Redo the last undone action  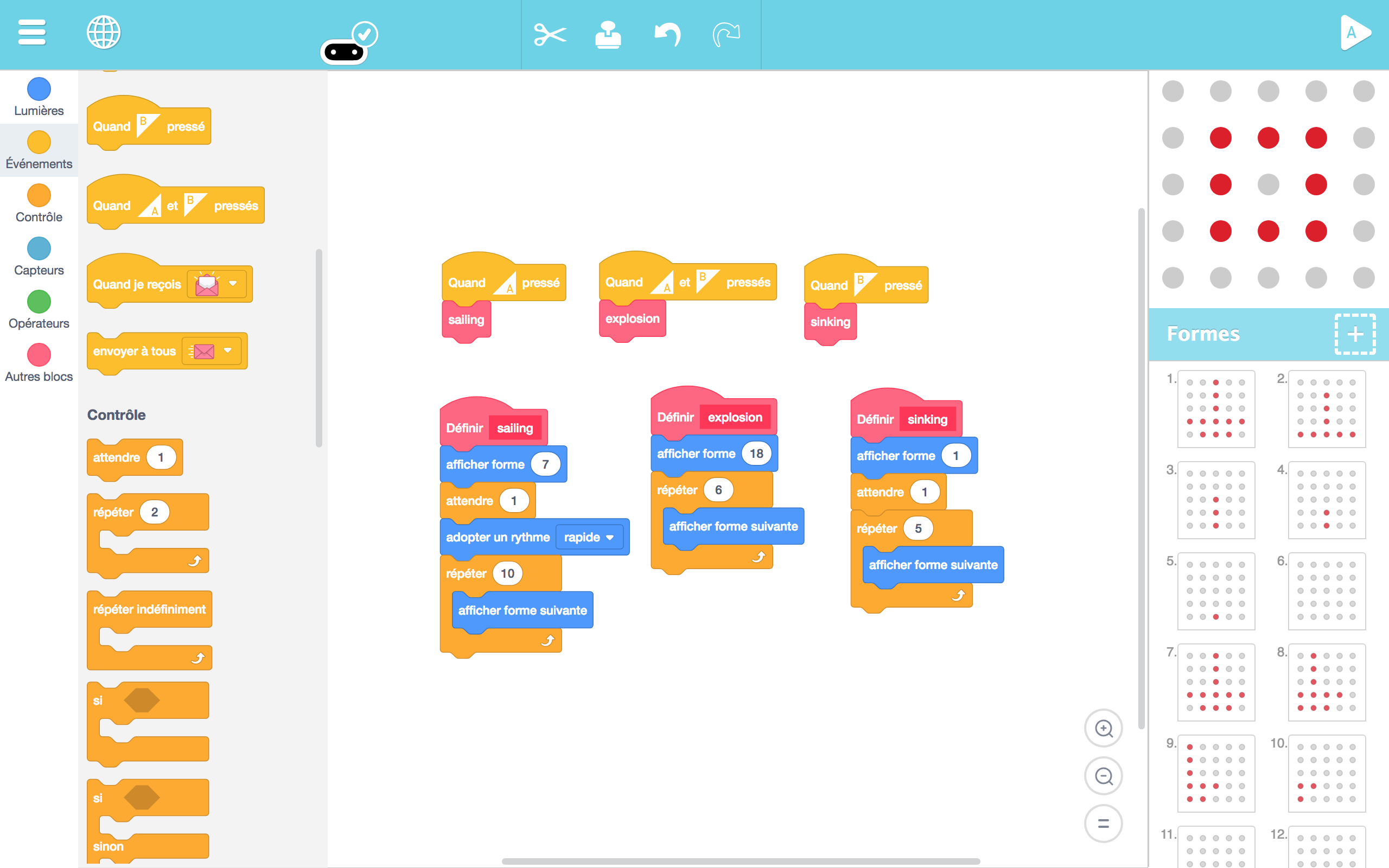(x=725, y=34)
